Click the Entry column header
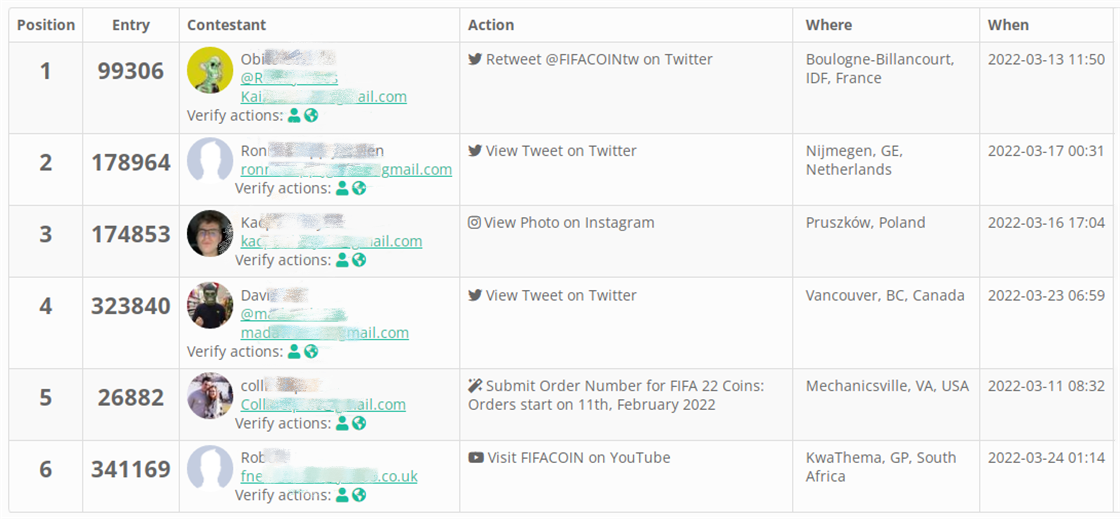The width and height of the screenshot is (1120, 519). pos(131,25)
